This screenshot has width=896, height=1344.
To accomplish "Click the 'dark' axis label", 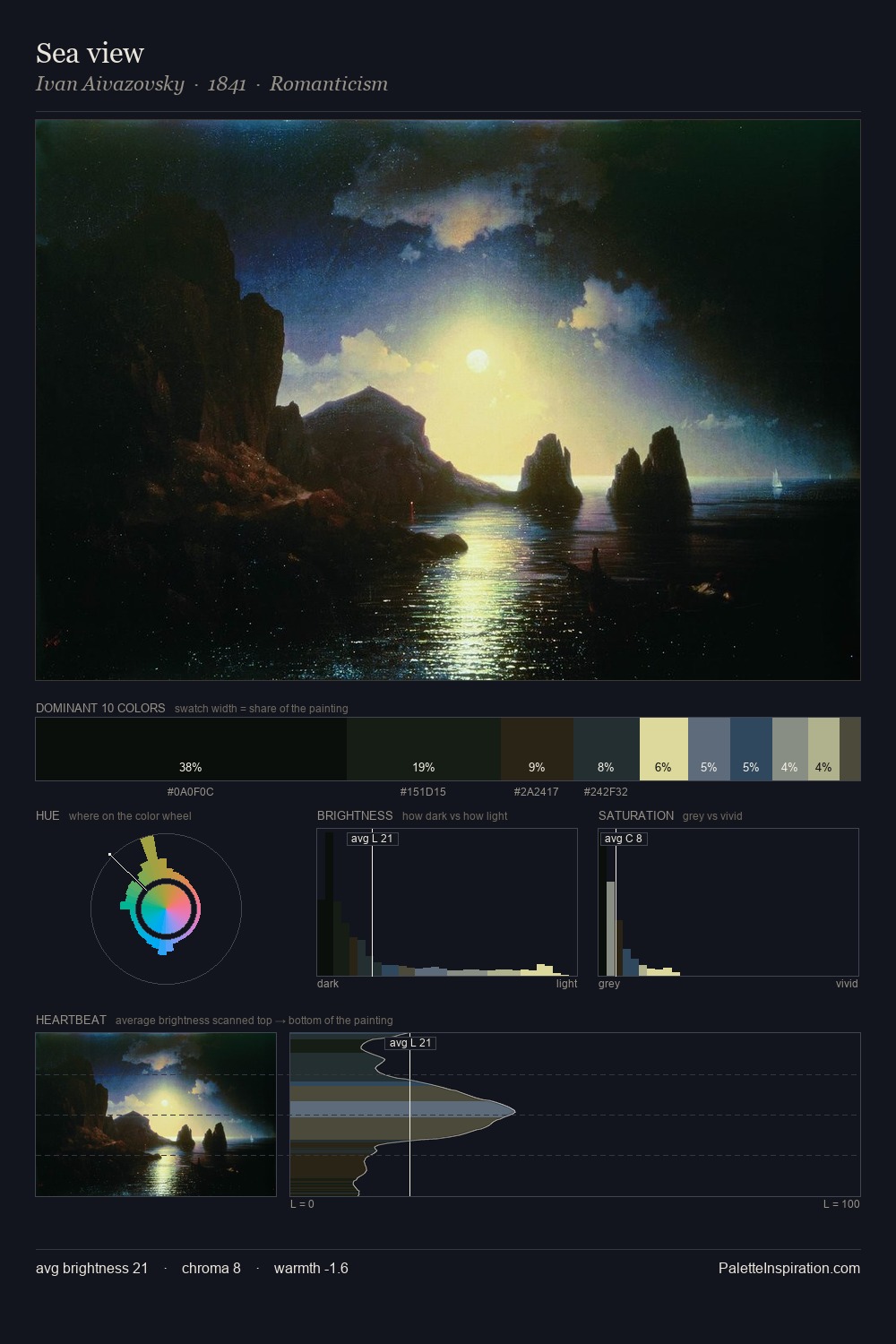I will [x=328, y=984].
